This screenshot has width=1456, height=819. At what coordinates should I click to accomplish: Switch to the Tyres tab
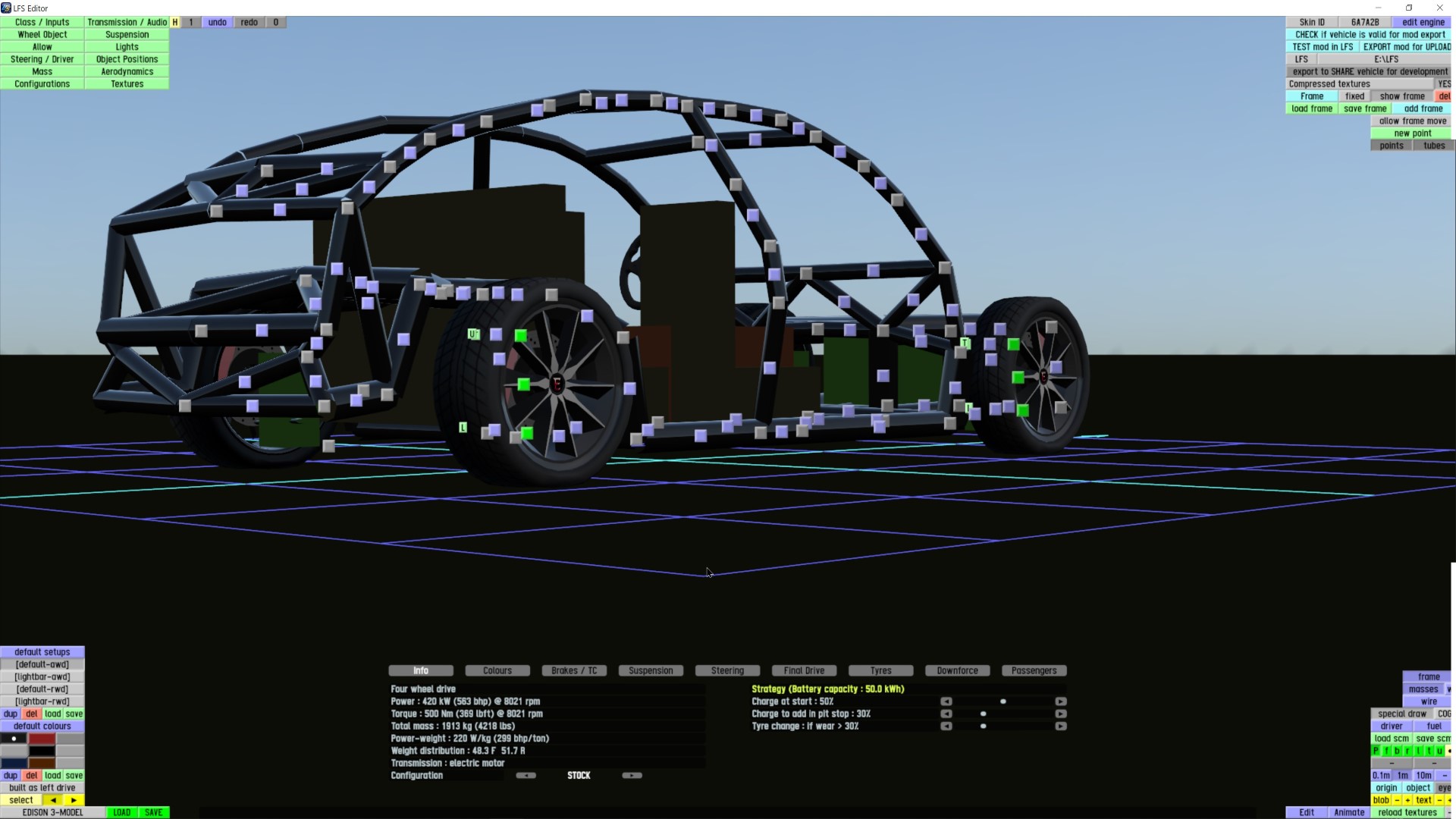[x=880, y=670]
